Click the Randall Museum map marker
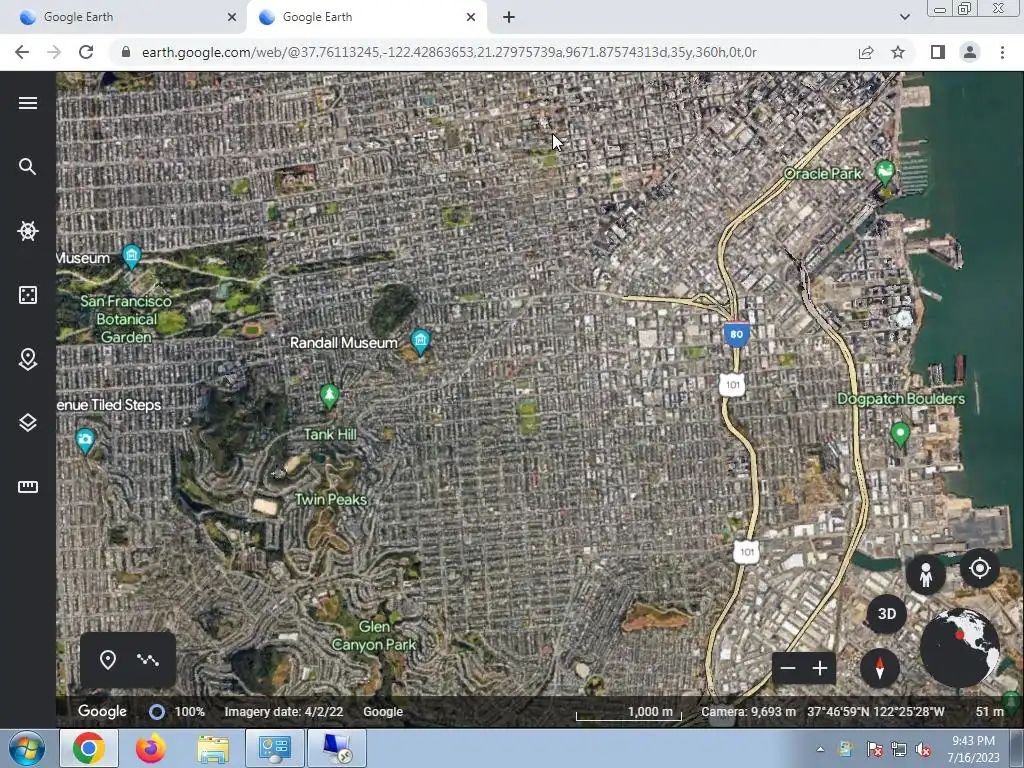 coord(420,341)
